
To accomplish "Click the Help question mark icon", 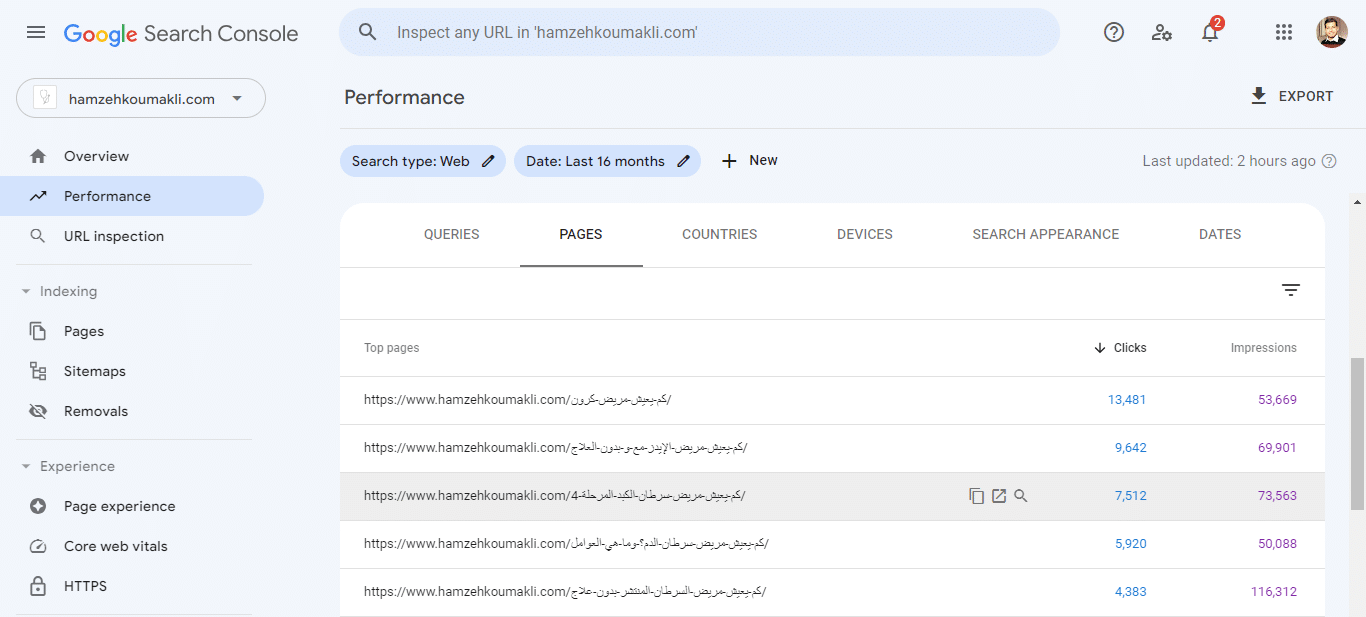I will click(x=1114, y=33).
